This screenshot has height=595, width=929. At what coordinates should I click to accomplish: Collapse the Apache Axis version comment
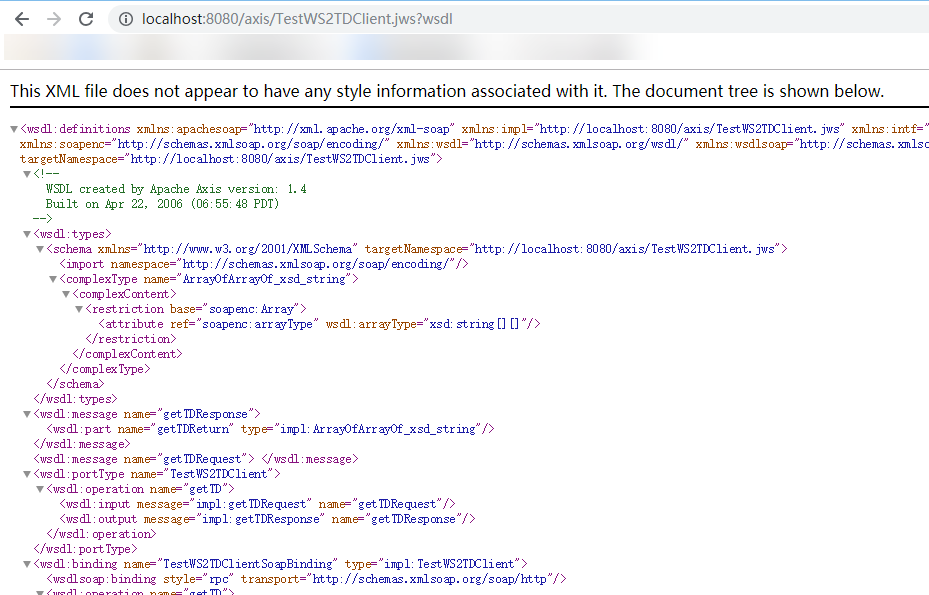tap(27, 173)
